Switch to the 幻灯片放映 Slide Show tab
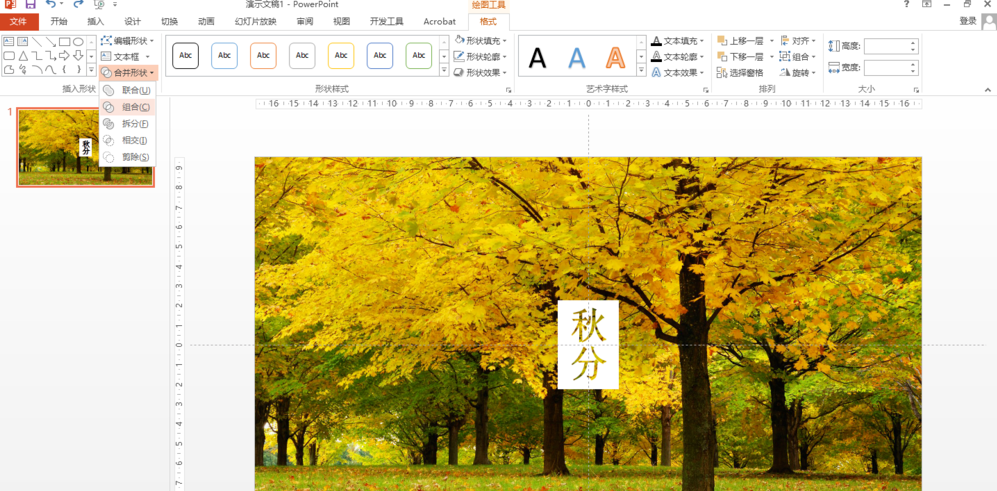The width and height of the screenshot is (997, 491). click(x=255, y=22)
